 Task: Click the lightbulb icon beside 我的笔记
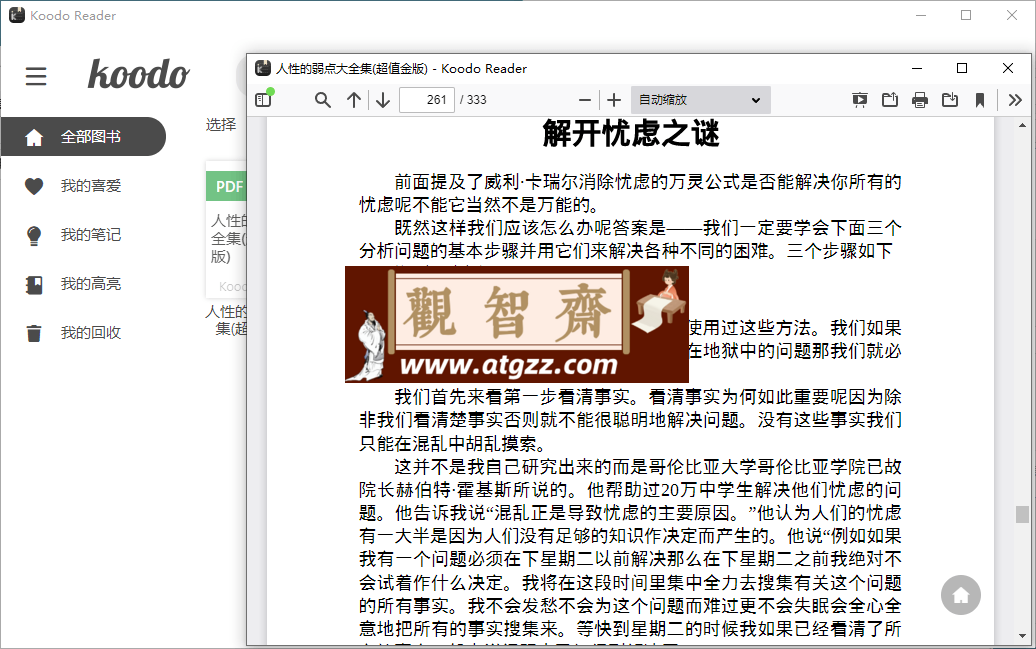(34, 236)
